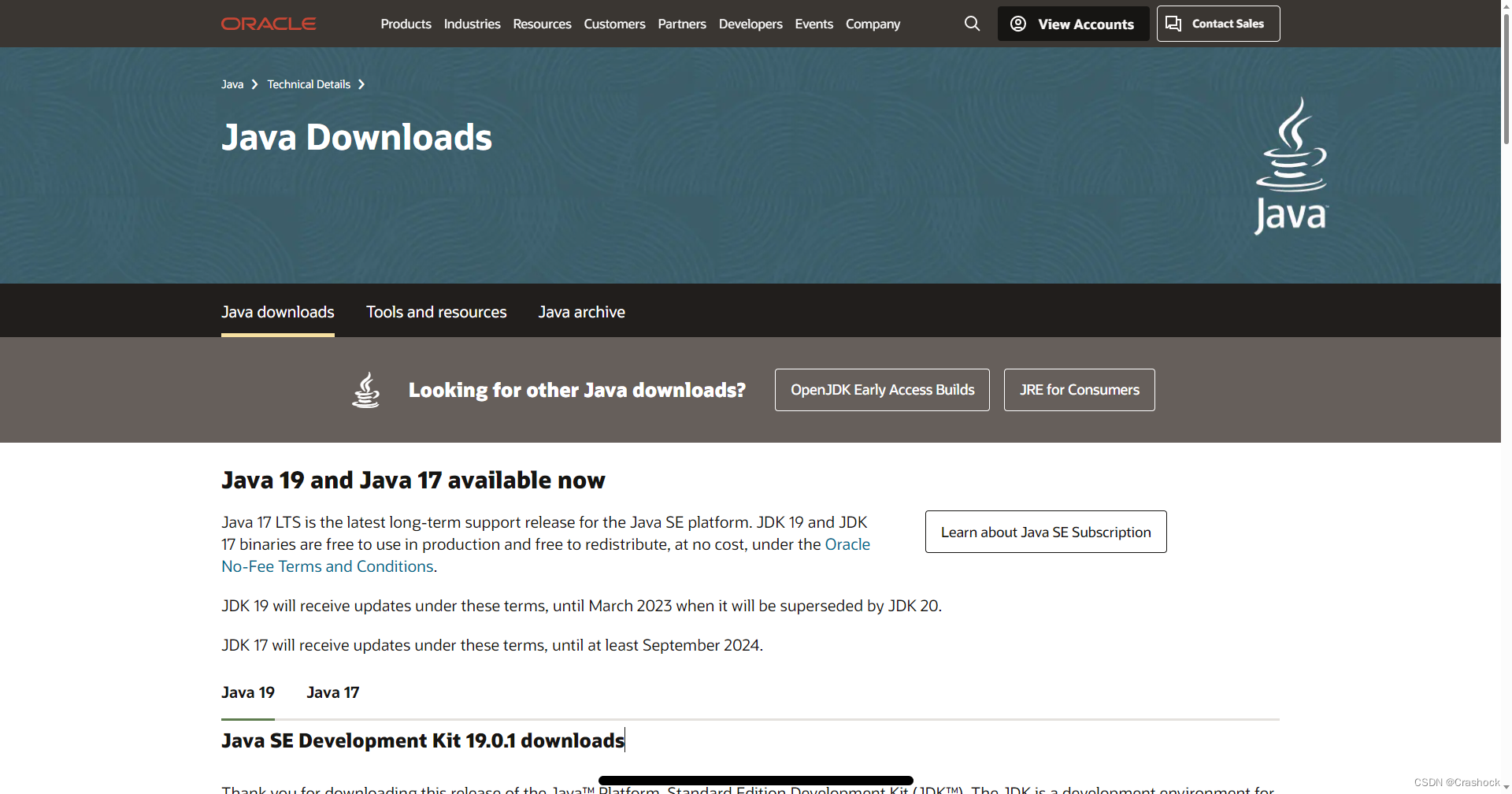The image size is (1512, 794).
Task: Go to Technical Details breadcrumb link
Action: 309,84
